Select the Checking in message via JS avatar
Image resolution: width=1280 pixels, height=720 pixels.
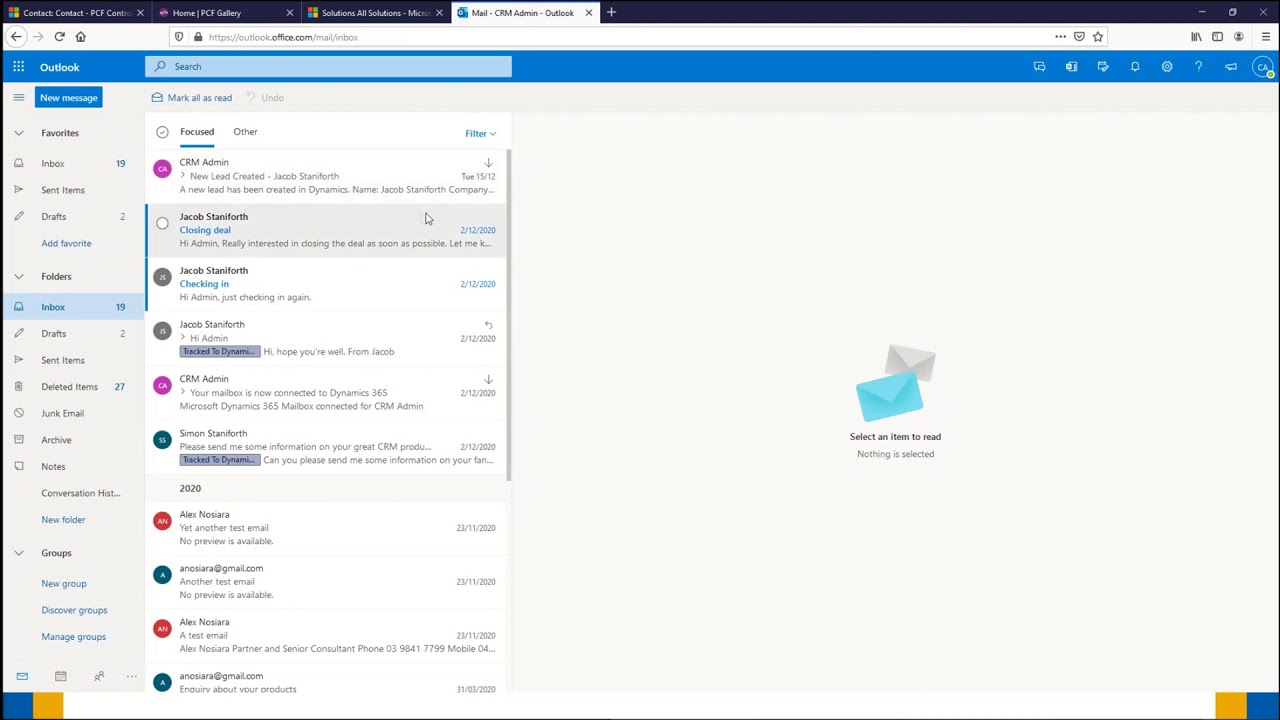(162, 278)
